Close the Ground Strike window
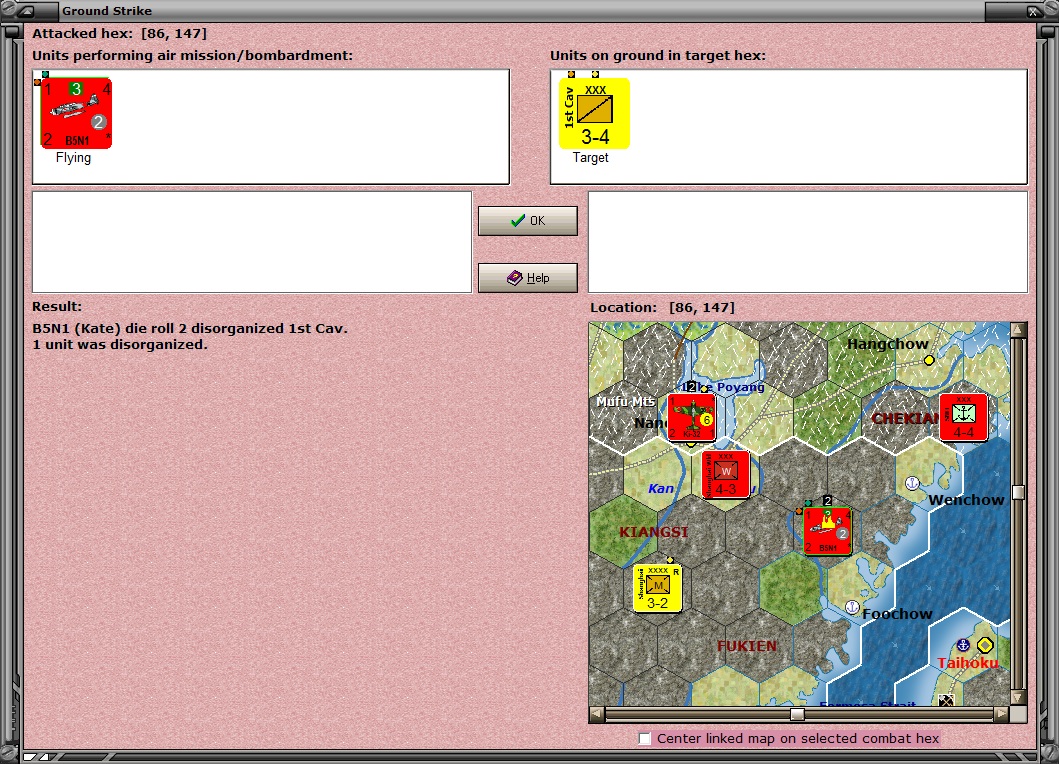Screen dimensions: 1059x764 pos(1033,11)
